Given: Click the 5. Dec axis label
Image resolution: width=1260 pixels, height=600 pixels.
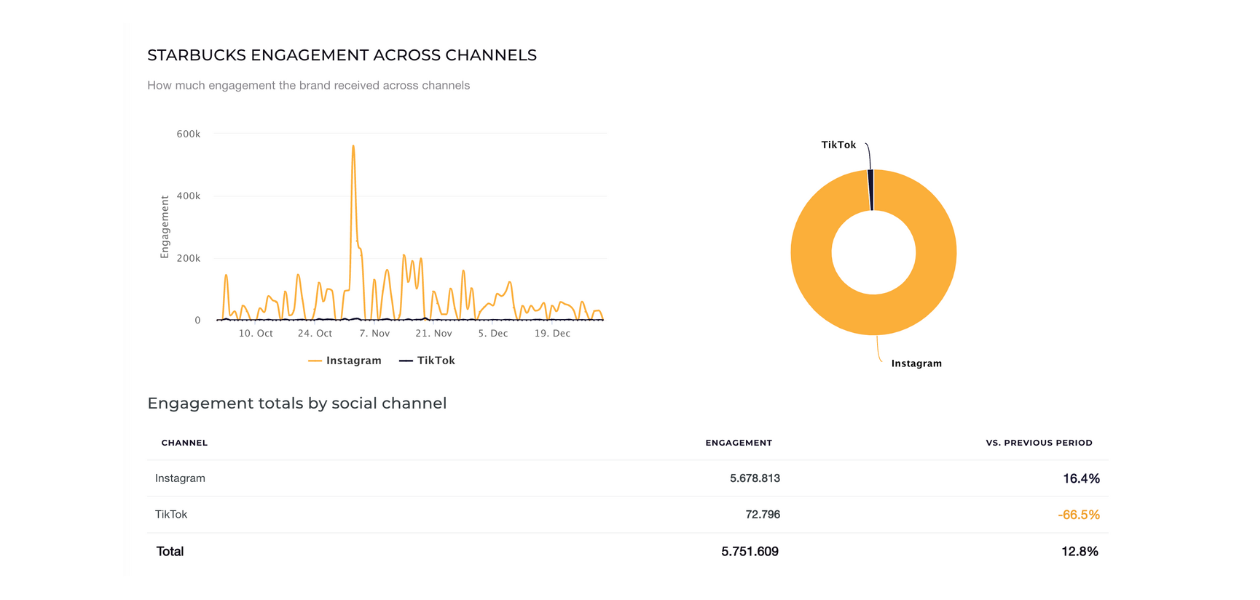Looking at the screenshot, I should [493, 333].
